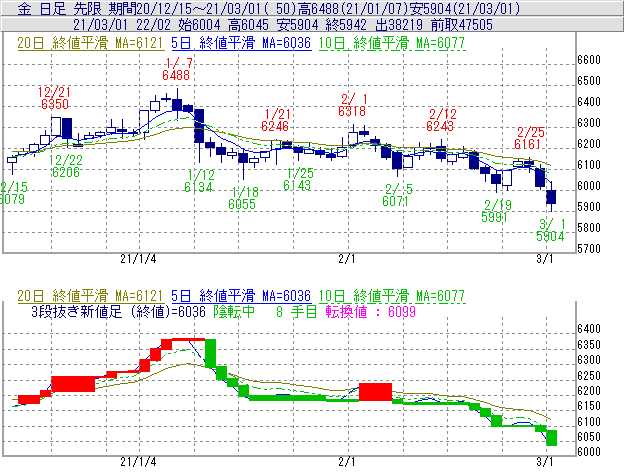The width and height of the screenshot is (624, 473).
Task: Click the 2/1 6318 high label
Action: coord(353,105)
